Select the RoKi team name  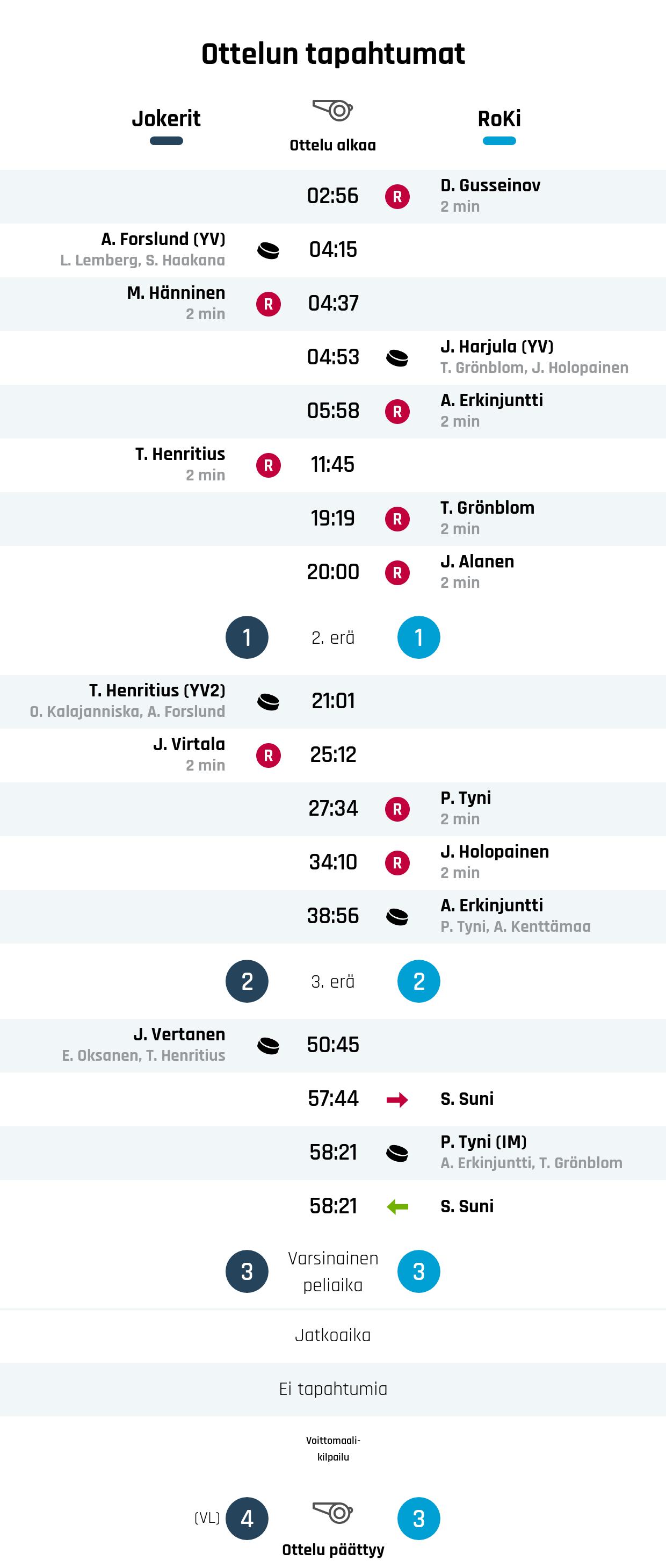tap(499, 119)
